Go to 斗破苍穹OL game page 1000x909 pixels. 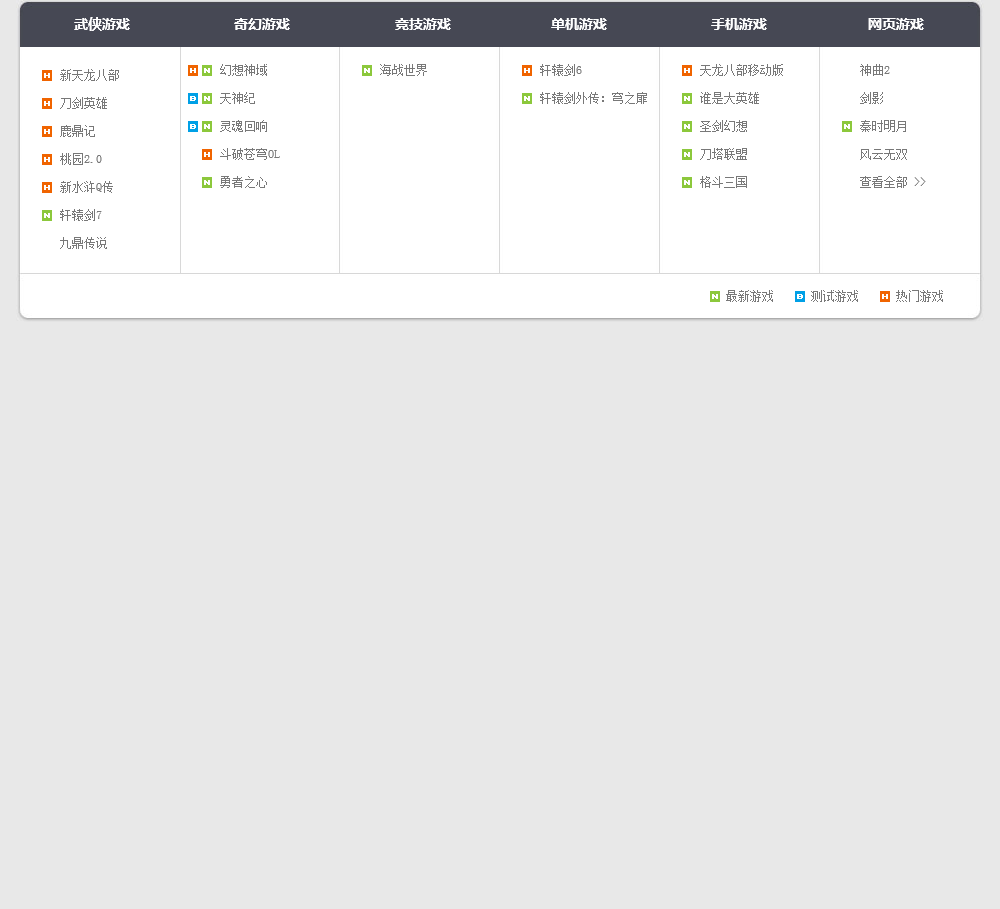[249, 154]
